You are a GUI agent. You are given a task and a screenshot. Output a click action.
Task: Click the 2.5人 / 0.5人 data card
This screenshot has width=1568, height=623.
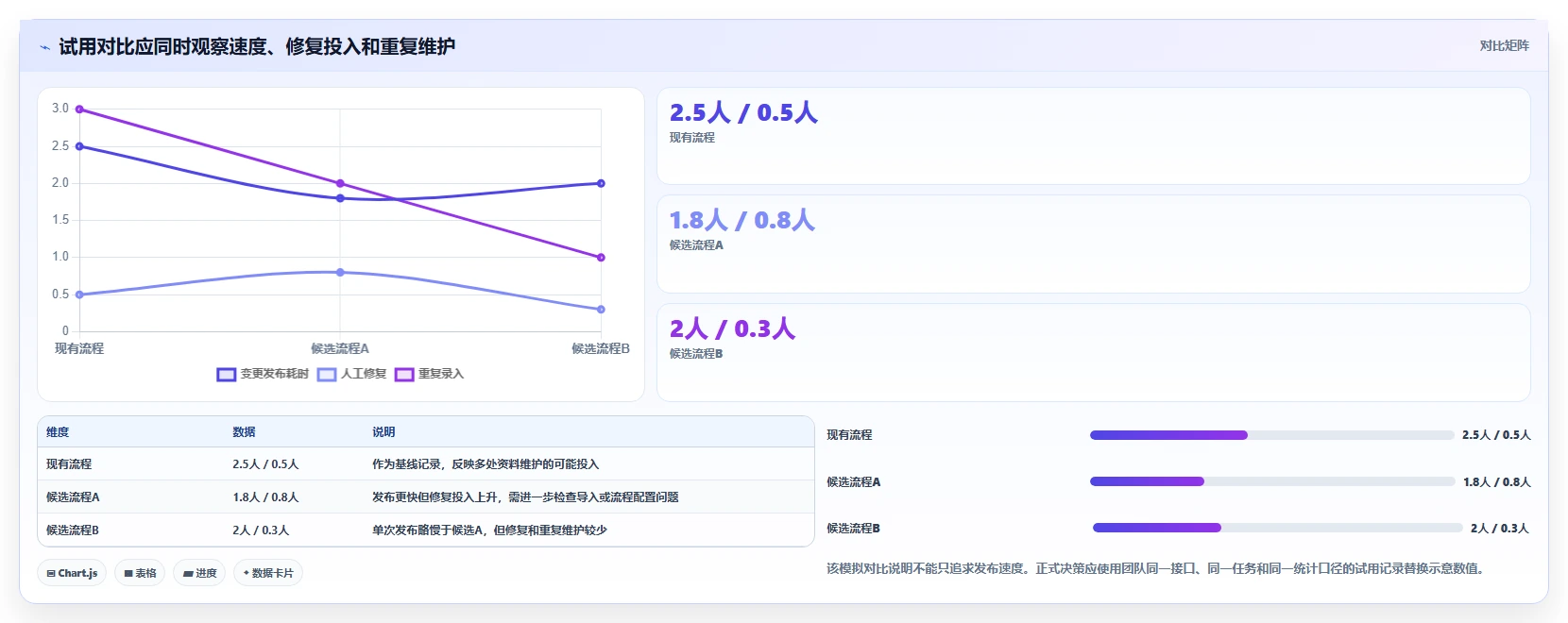coord(1093,136)
